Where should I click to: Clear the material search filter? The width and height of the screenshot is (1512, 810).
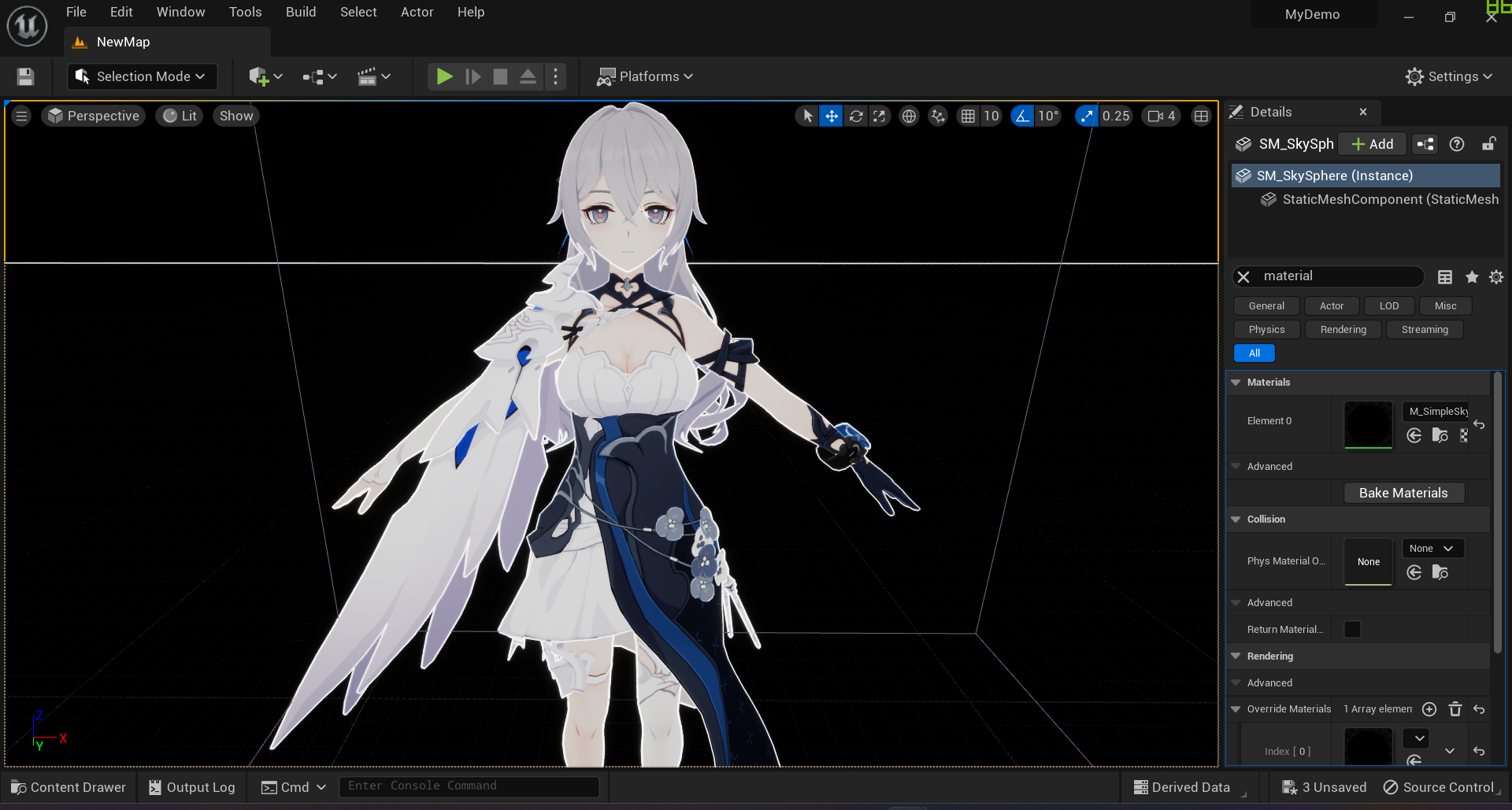1243,276
